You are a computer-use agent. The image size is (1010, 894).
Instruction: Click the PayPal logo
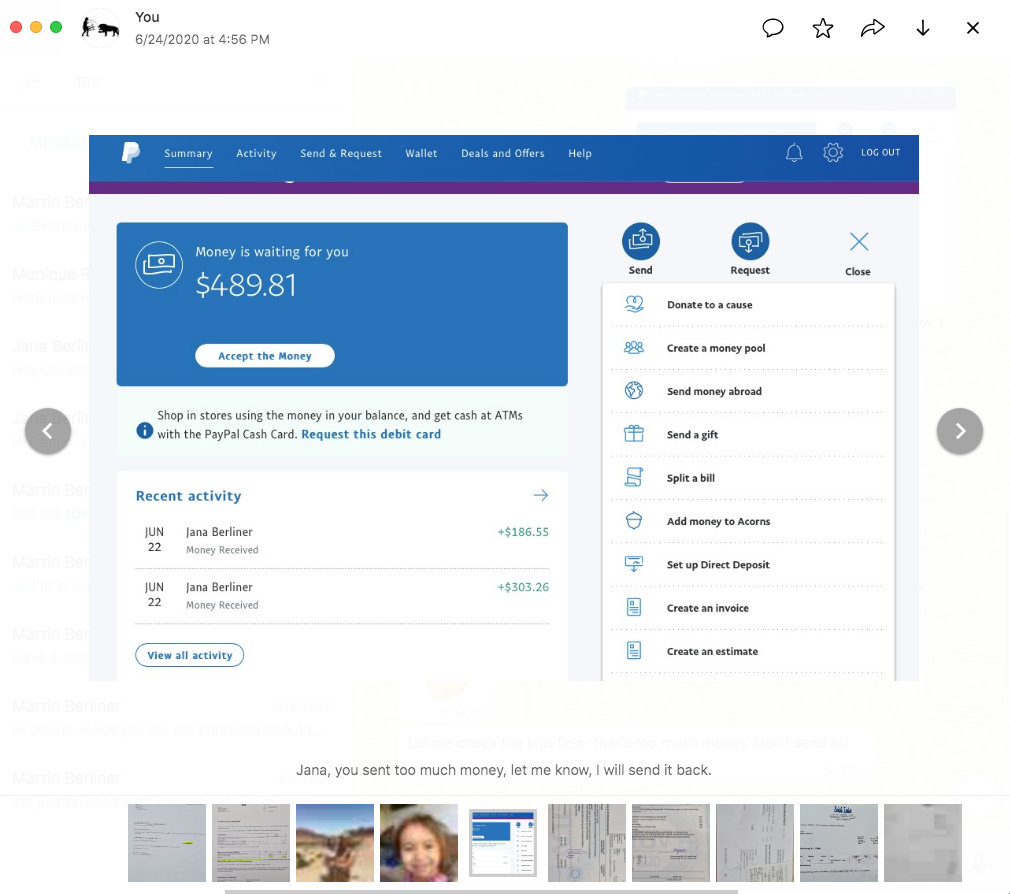(131, 153)
